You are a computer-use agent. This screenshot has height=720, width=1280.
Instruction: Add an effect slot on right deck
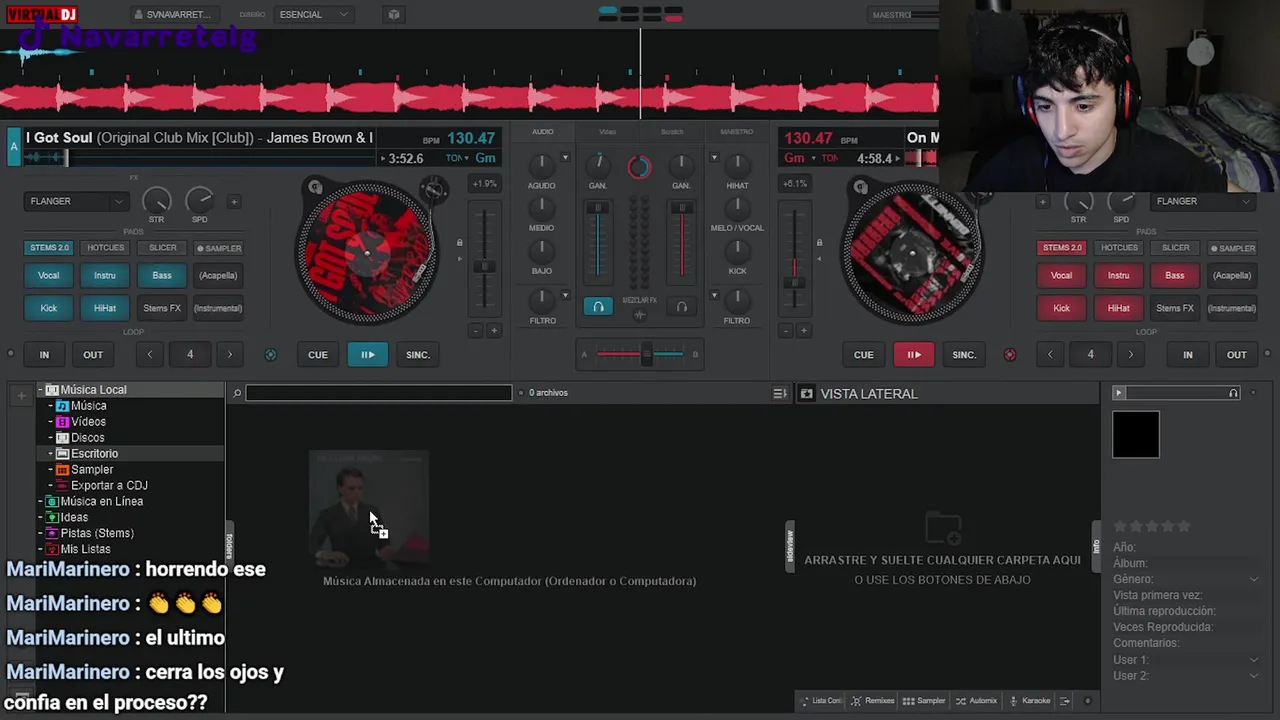[1042, 202]
